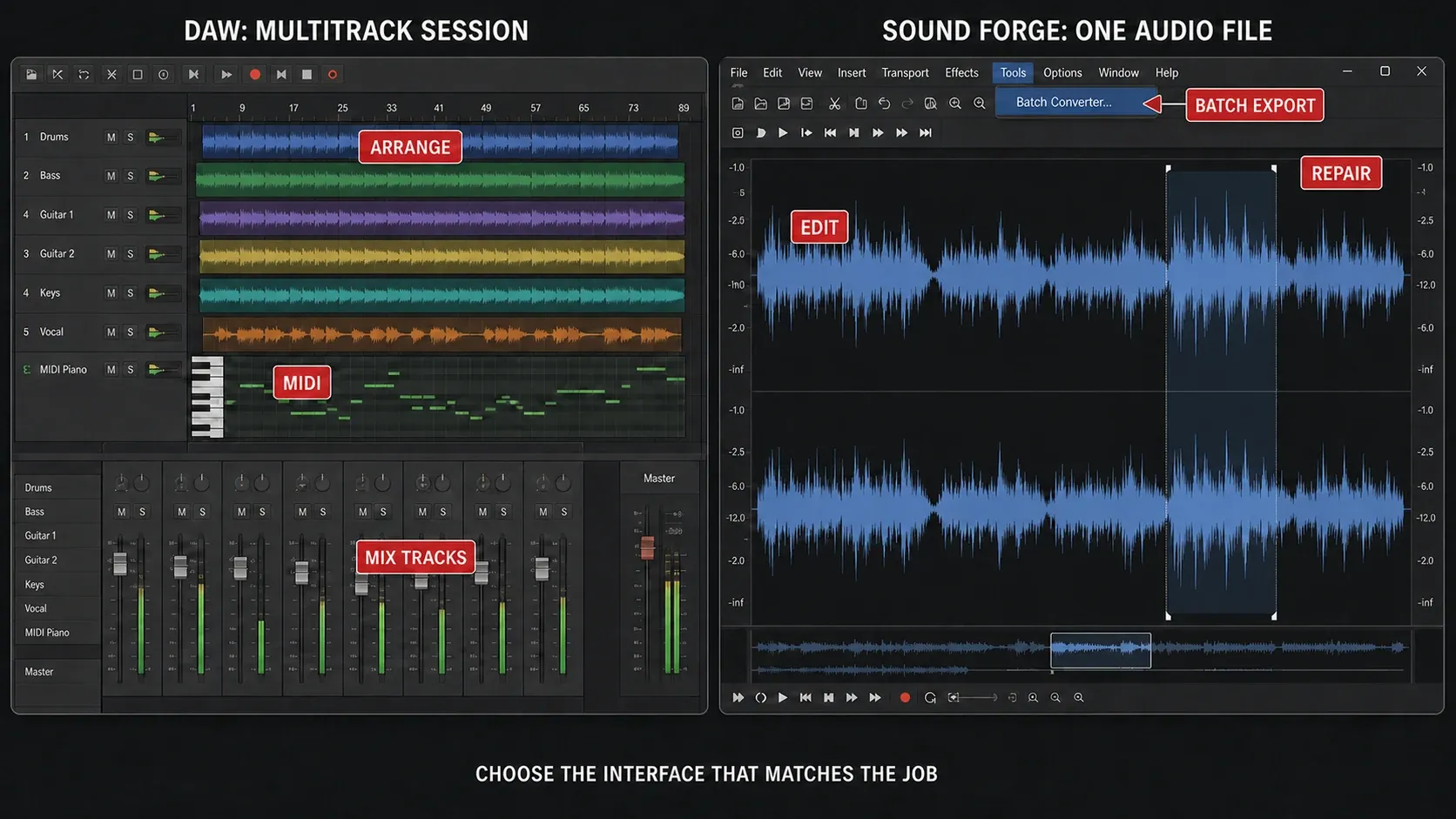Click the play button in Sound Forge upper transport
Image resolution: width=1456 pixels, height=819 pixels.
[x=783, y=133]
